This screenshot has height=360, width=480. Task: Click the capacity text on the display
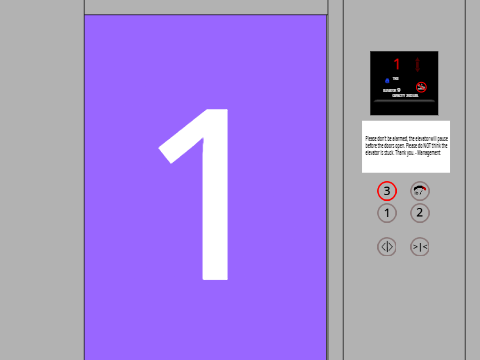(405, 96)
